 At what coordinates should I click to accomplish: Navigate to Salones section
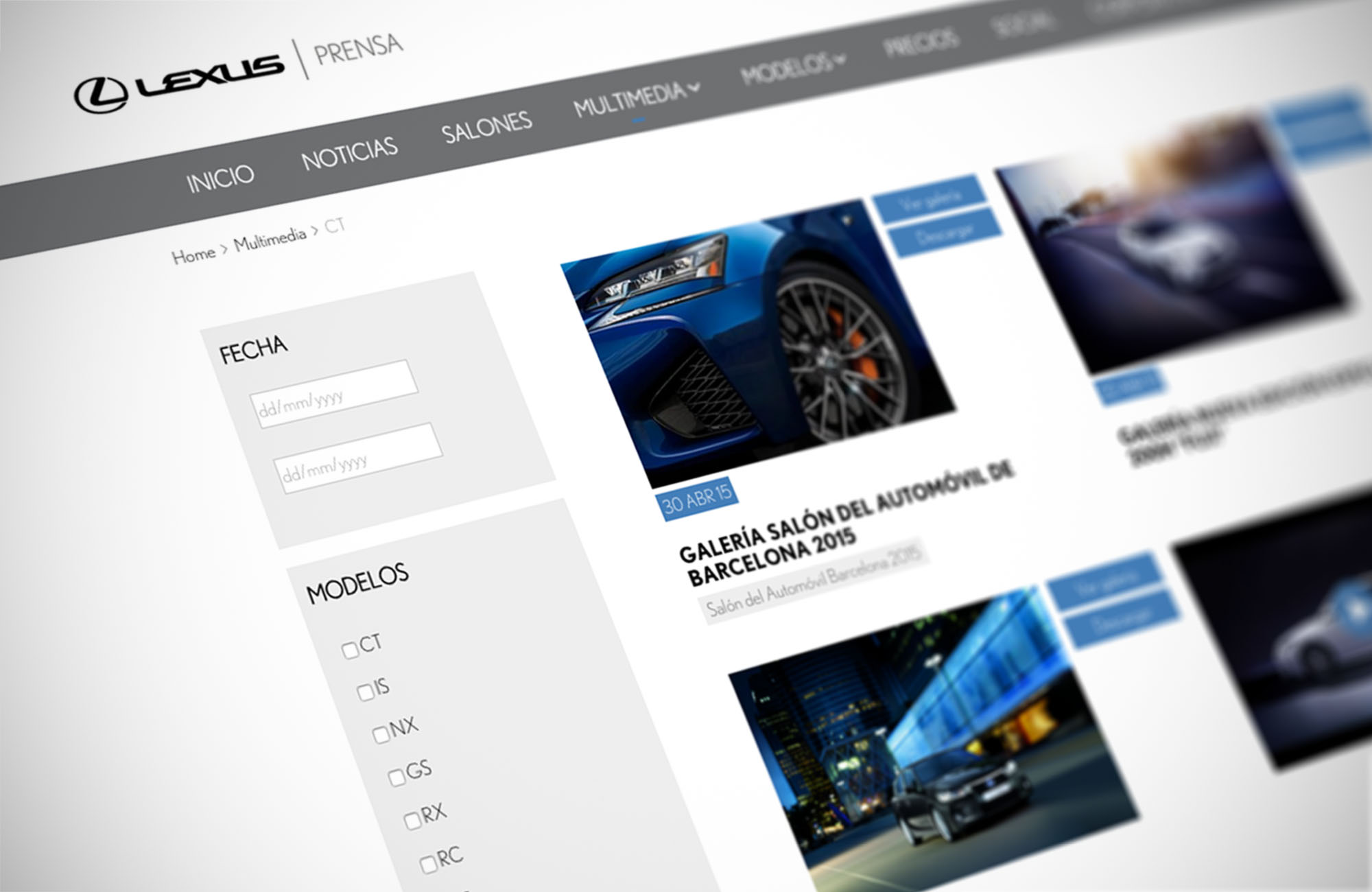(x=486, y=127)
